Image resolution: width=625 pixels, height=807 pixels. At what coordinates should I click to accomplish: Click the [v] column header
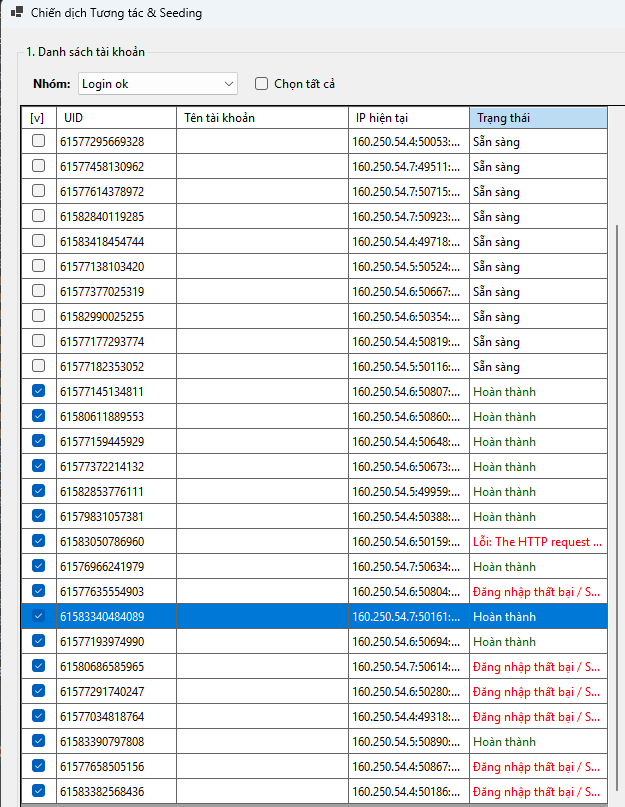click(39, 118)
